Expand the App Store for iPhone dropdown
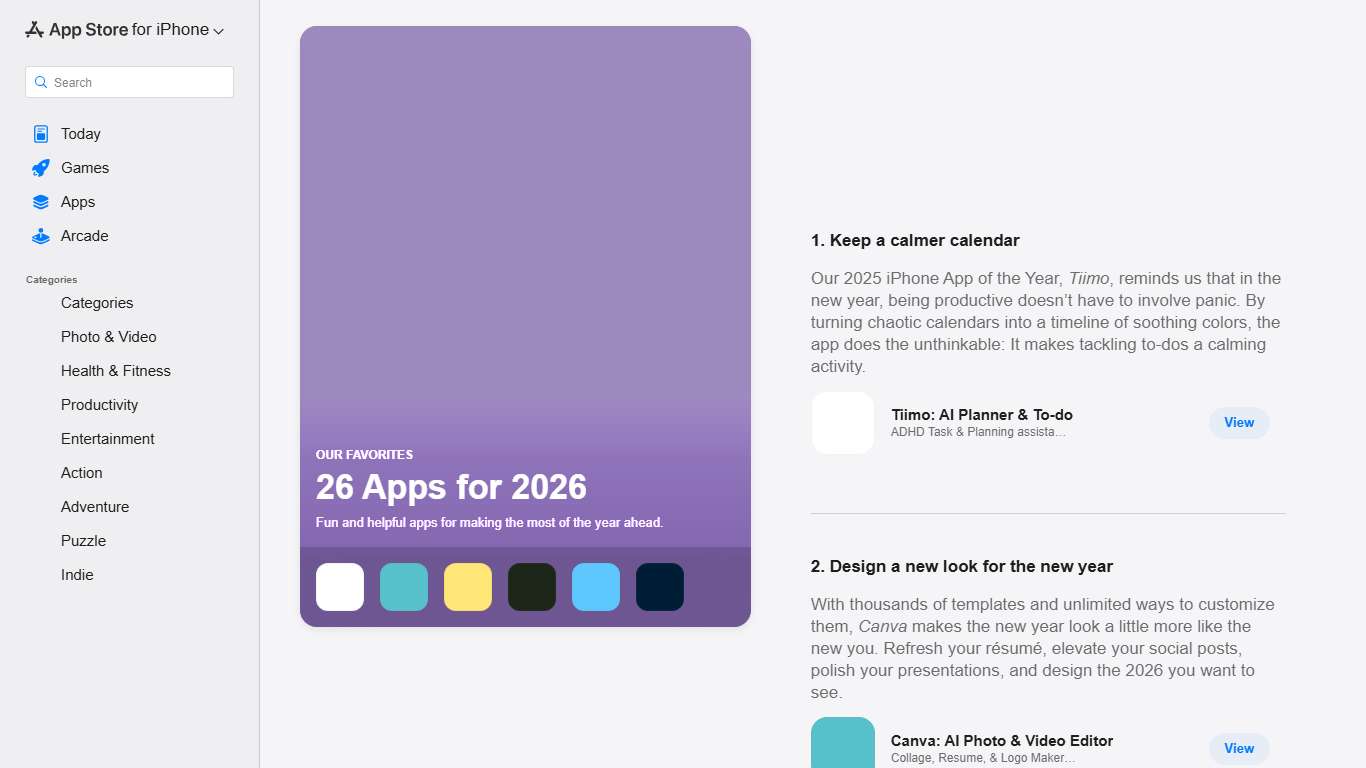 217,30
